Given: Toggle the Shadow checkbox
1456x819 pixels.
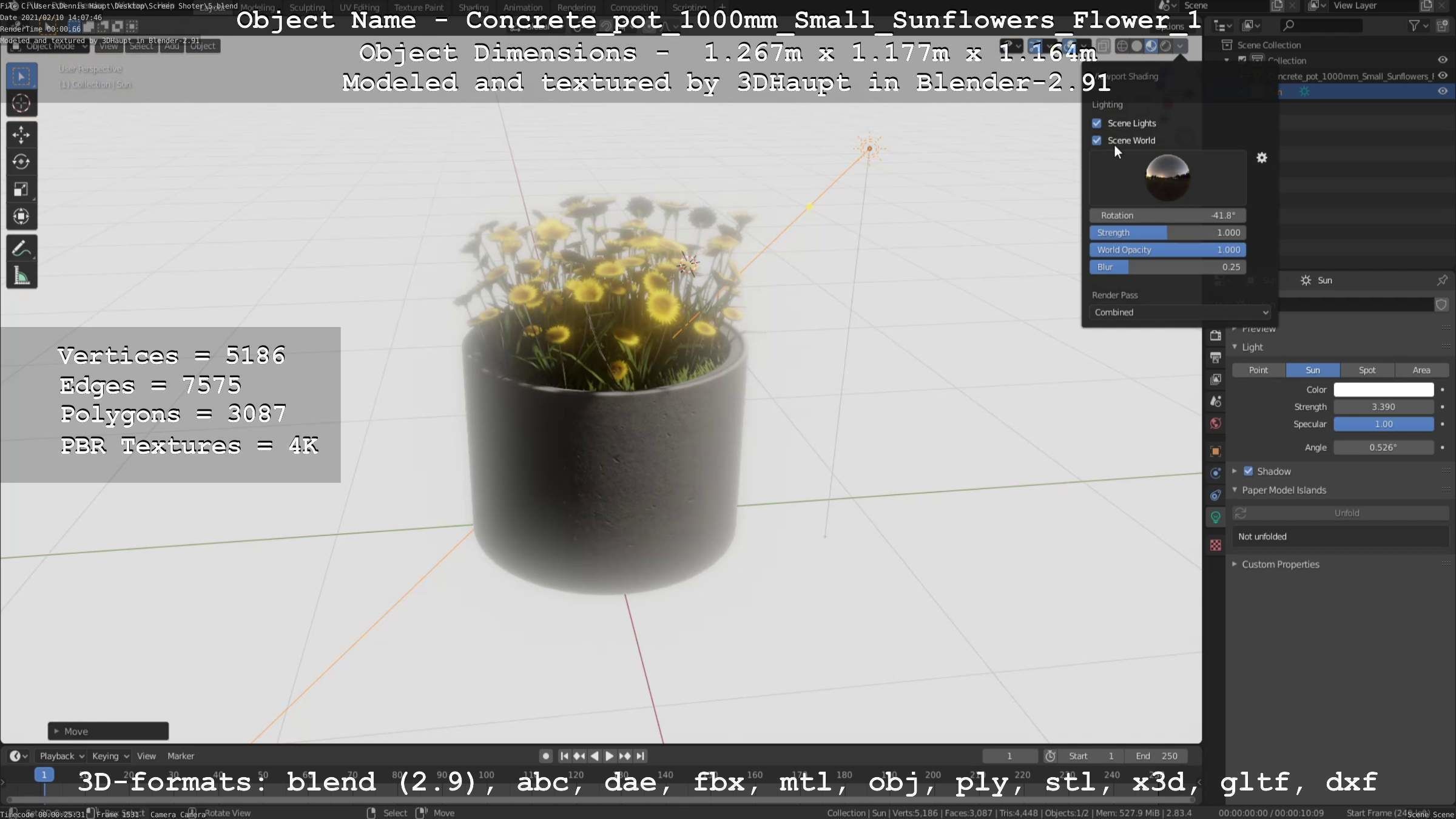Looking at the screenshot, I should (x=1249, y=471).
